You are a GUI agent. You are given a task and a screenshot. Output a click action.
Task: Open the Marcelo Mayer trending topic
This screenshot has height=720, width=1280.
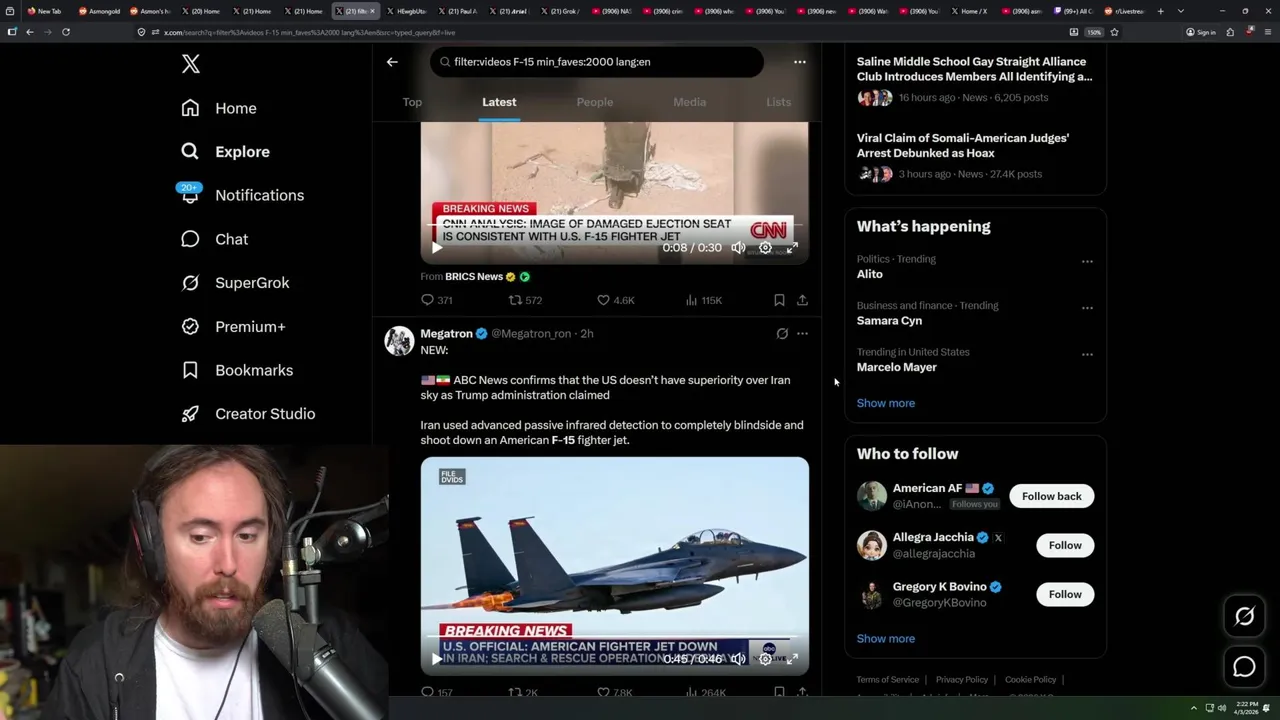pyautogui.click(x=897, y=367)
